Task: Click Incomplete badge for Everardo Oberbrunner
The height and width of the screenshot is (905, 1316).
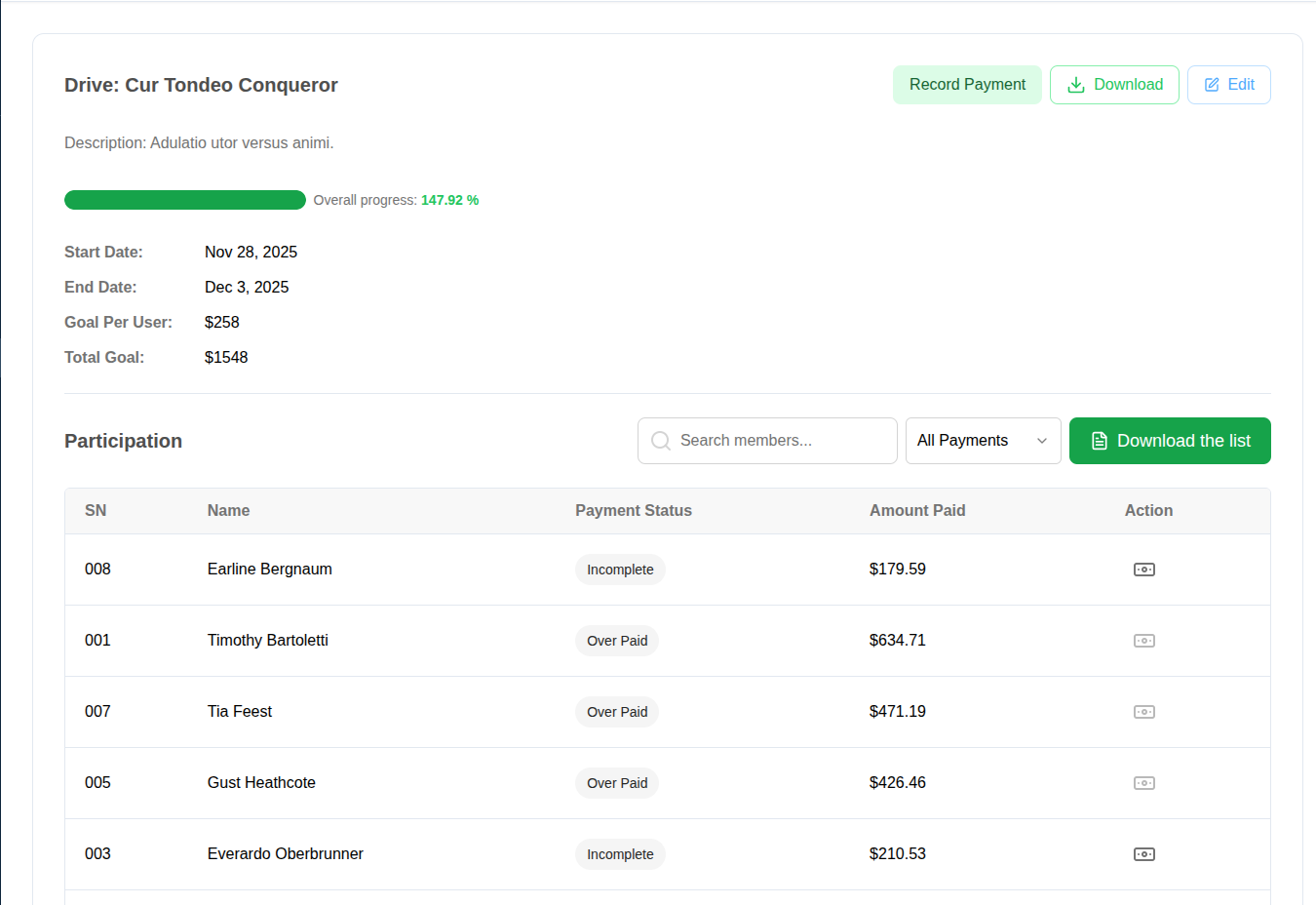Action: pyautogui.click(x=620, y=854)
